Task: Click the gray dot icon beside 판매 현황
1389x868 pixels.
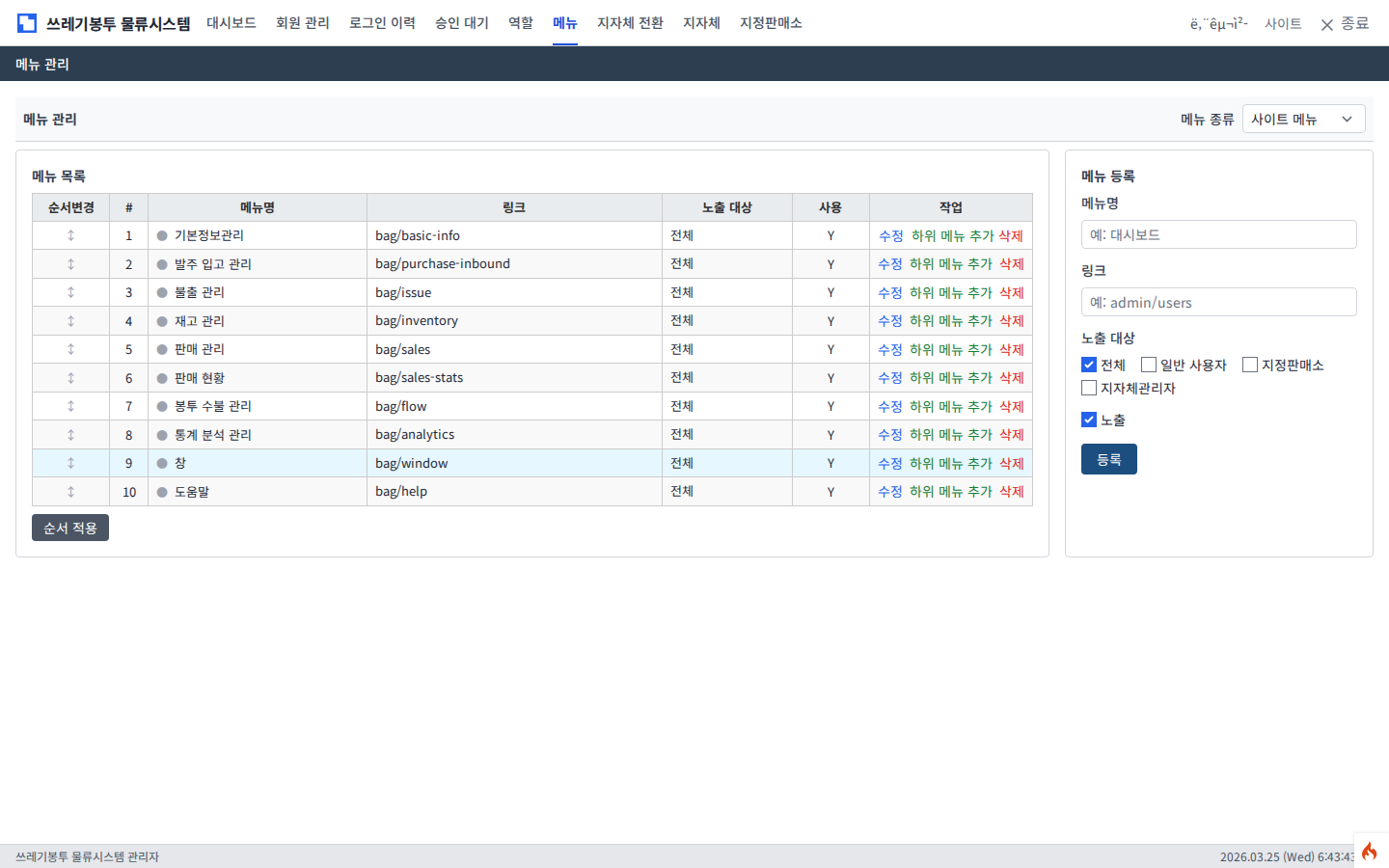Action: click(162, 378)
